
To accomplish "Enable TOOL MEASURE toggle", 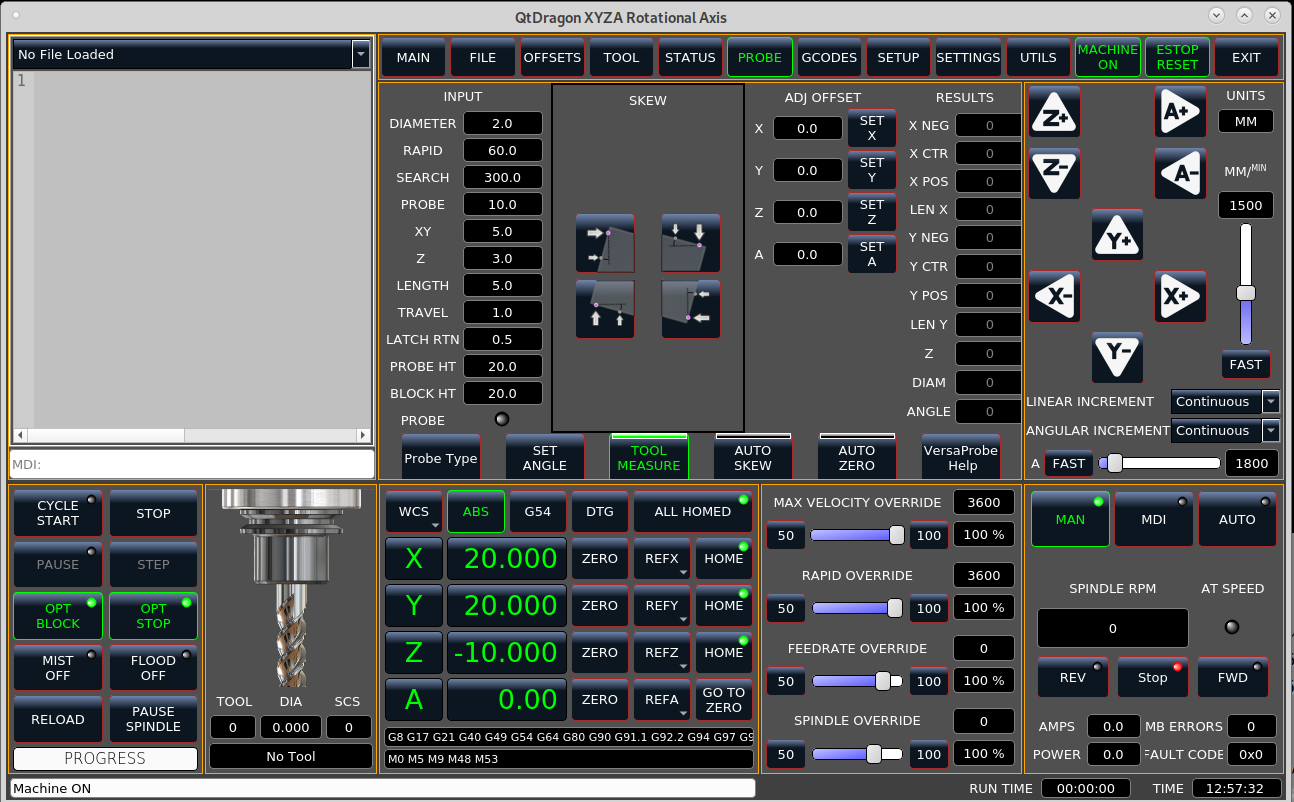I will [649, 457].
